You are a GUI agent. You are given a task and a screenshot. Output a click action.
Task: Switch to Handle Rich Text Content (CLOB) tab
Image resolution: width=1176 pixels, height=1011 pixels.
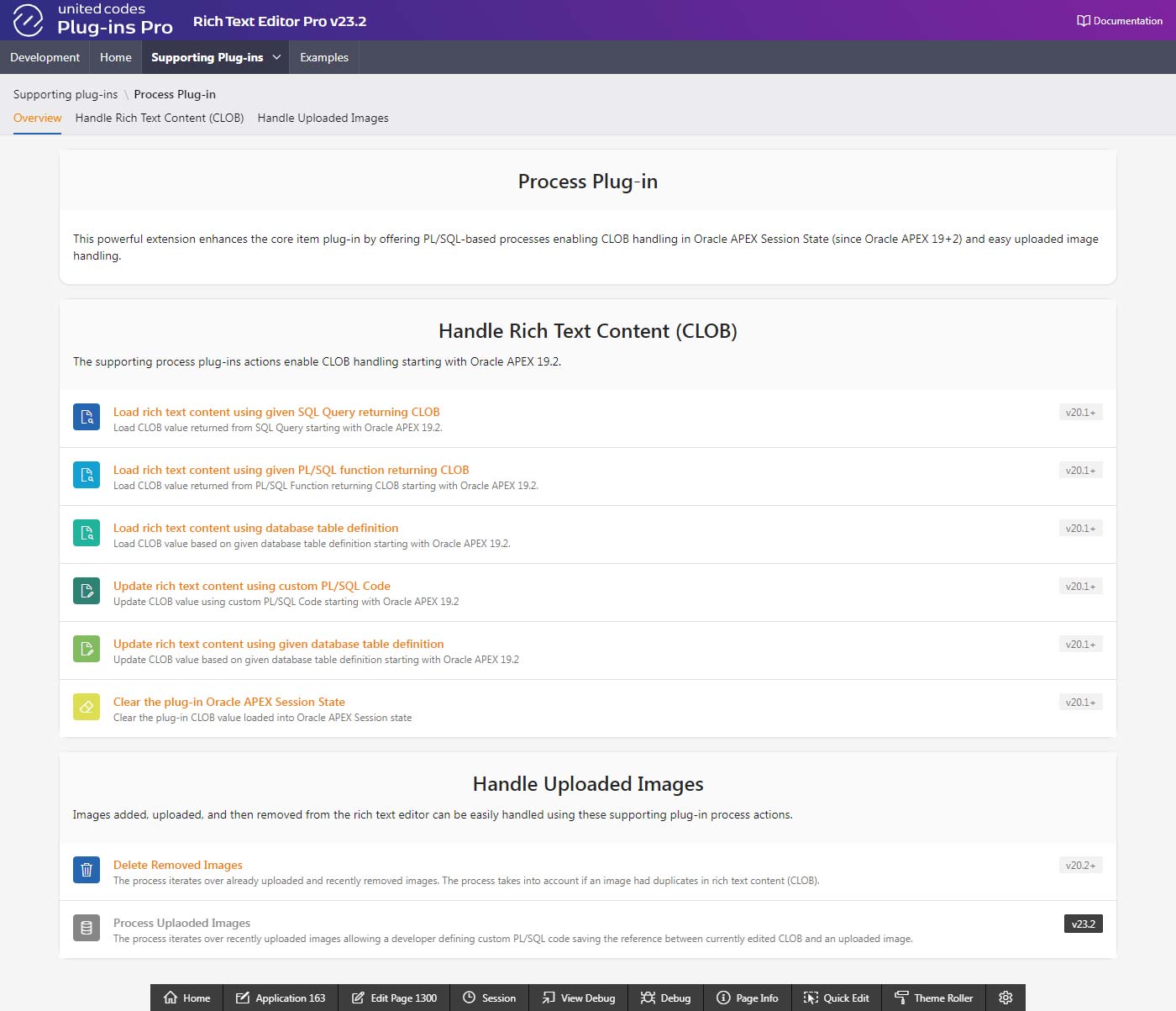[160, 118]
